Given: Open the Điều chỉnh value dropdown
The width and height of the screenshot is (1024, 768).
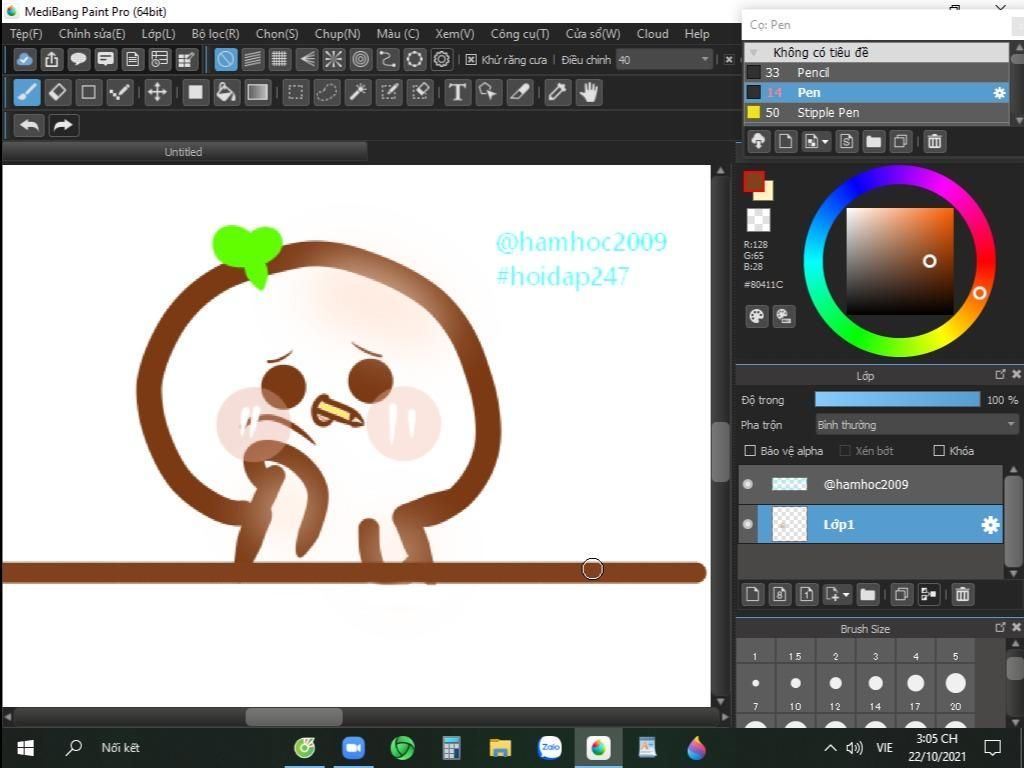Looking at the screenshot, I should tap(705, 59).
